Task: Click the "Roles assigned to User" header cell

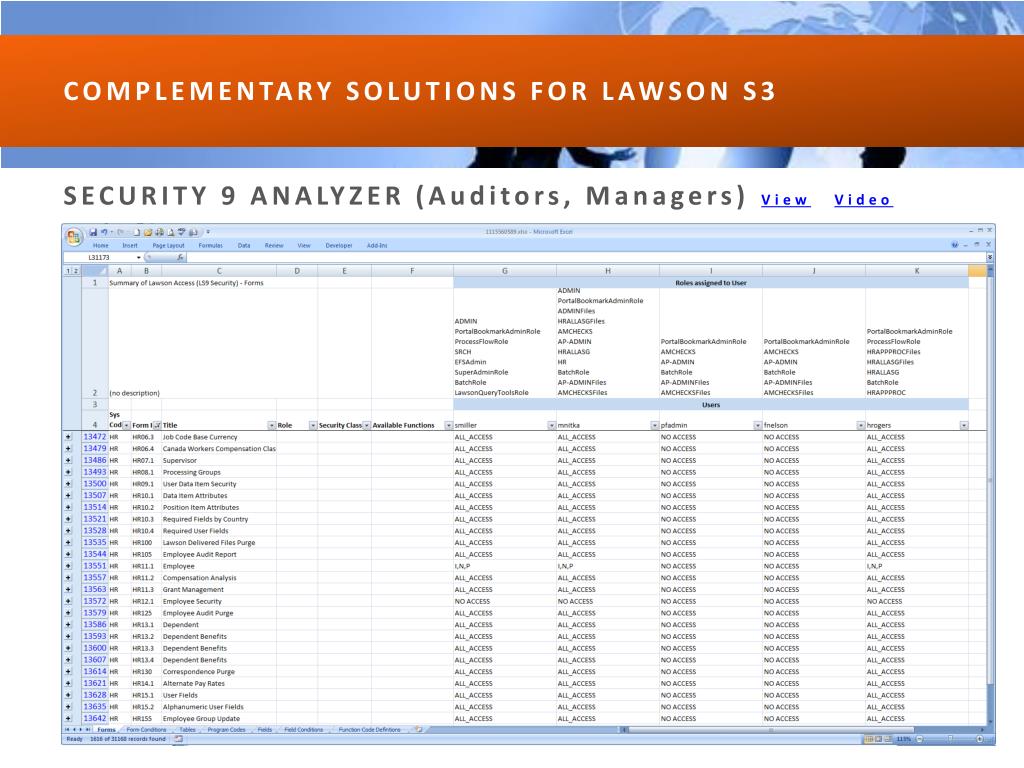Action: point(711,283)
